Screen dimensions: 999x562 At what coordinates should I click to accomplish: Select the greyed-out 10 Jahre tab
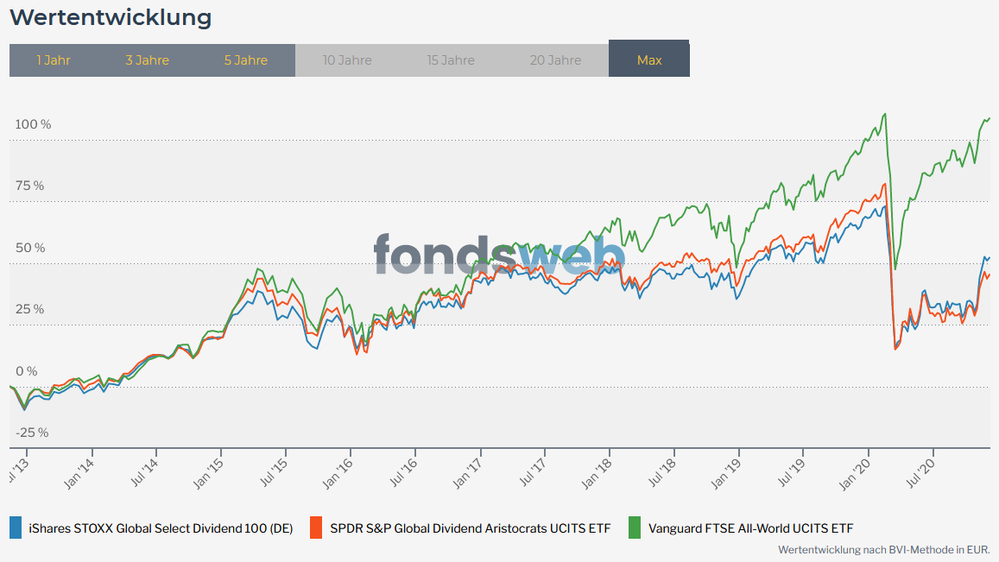(x=347, y=60)
